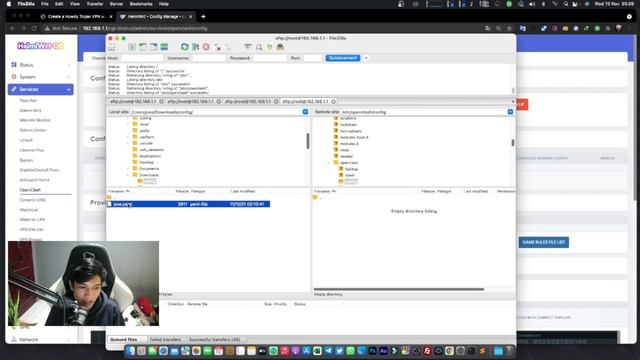Screen dimensions: 640x360
Task: Toggle directory comparison magnifier icon
Action: click(259, 47)
